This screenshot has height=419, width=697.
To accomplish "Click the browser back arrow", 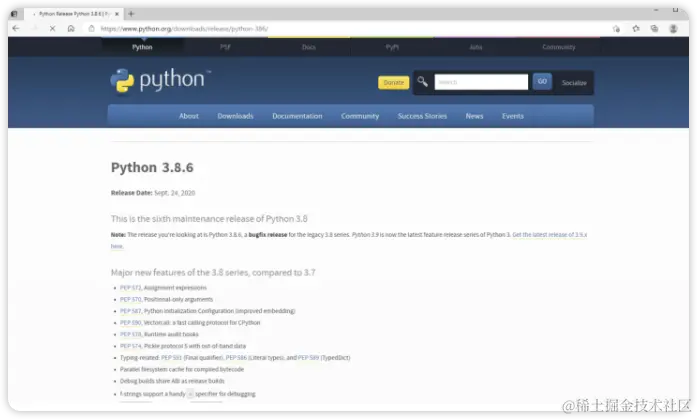I will (x=16, y=28).
